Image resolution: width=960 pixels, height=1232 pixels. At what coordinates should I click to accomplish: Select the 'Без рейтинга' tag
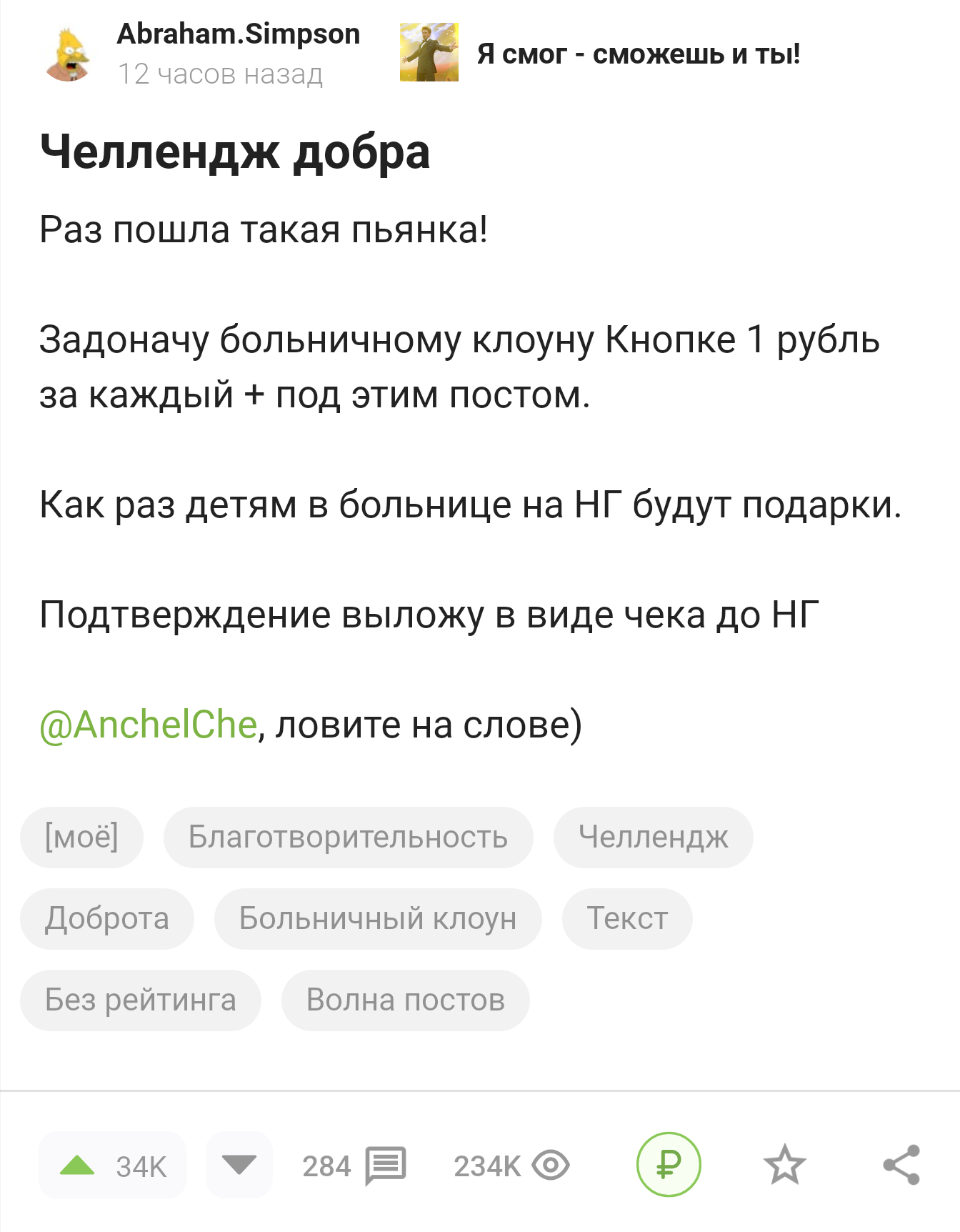click(140, 1000)
